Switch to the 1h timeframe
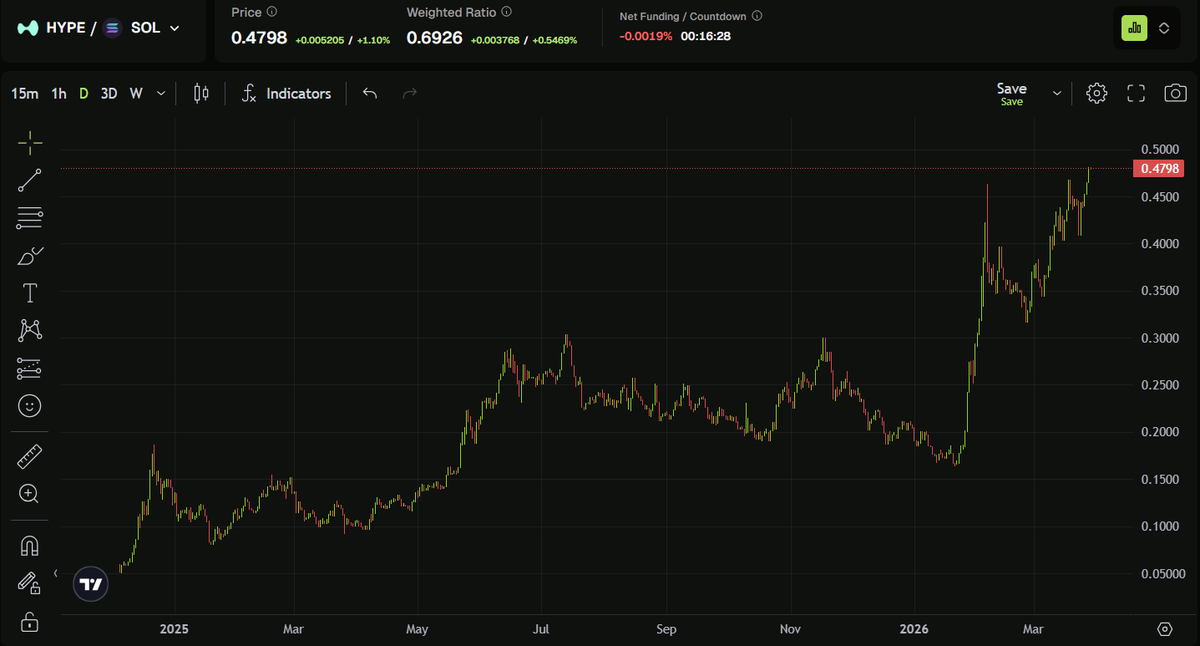This screenshot has height=646, width=1200. click(x=59, y=93)
